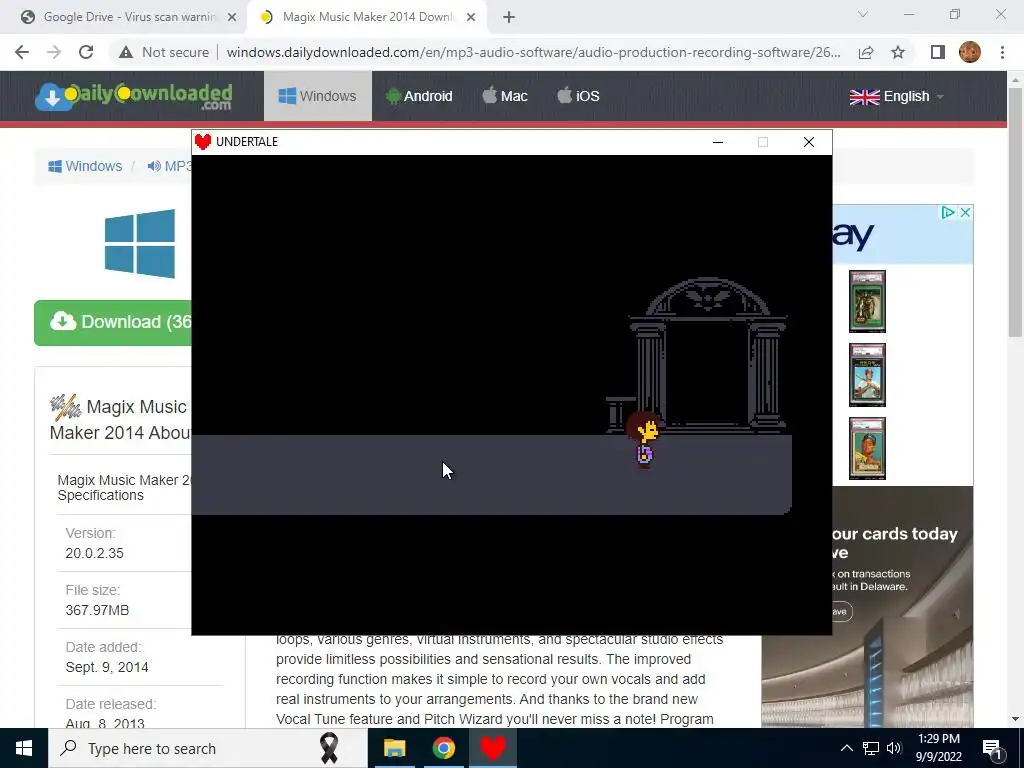Select the Android platform tab
This screenshot has width=1024, height=768.
pos(419,96)
